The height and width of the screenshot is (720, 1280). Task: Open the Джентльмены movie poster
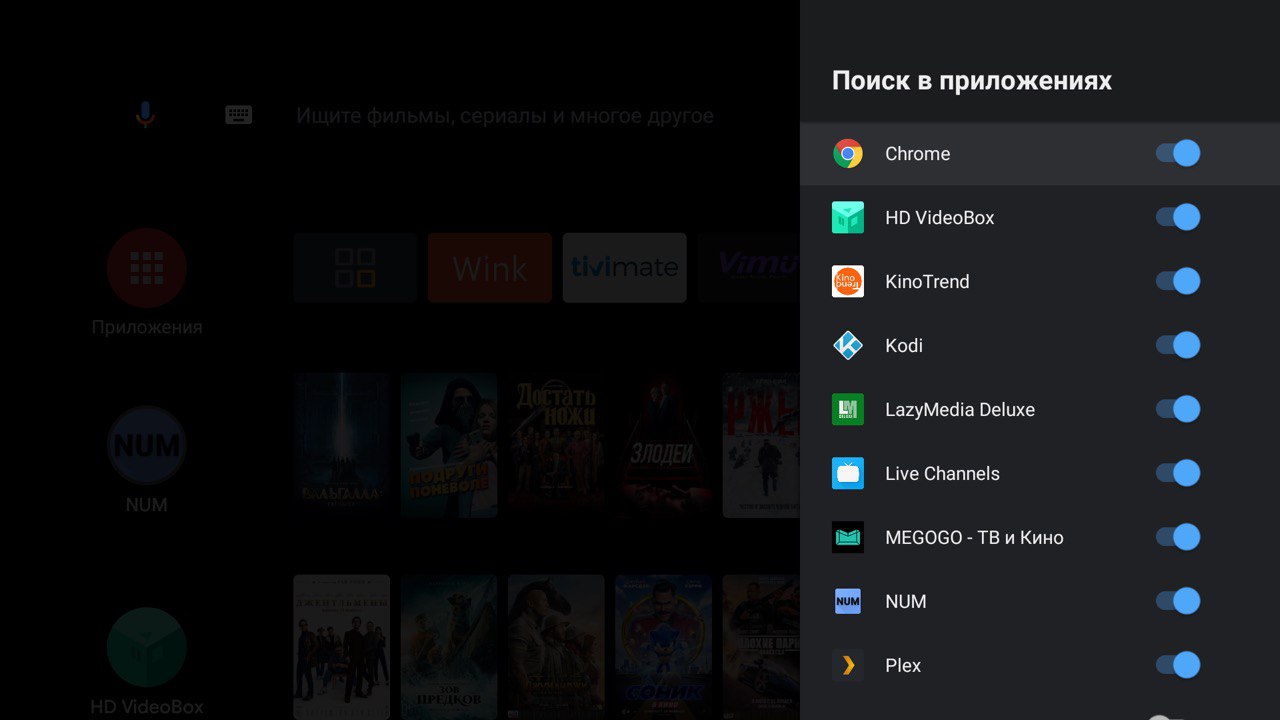[x=342, y=646]
